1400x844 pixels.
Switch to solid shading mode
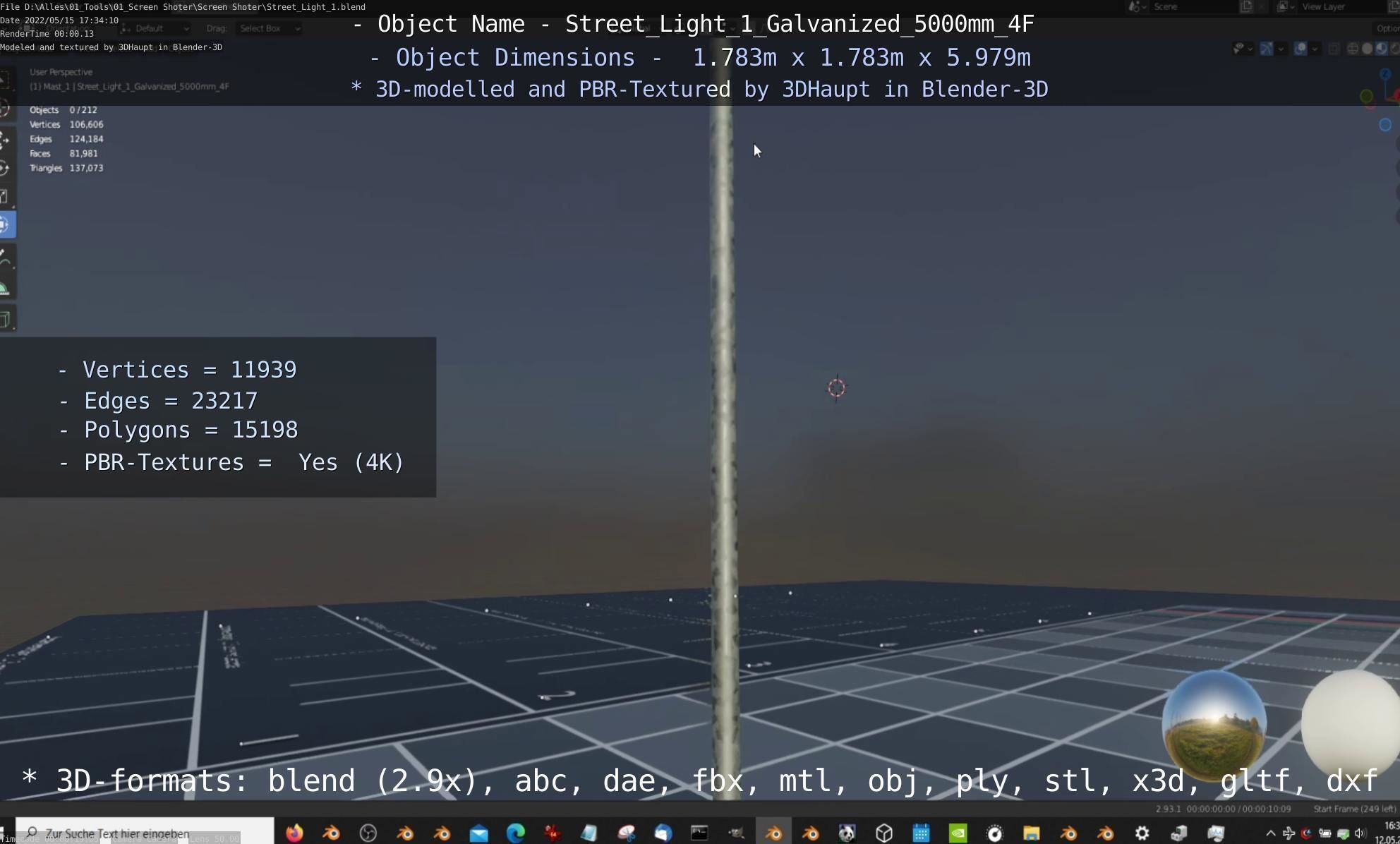coord(1367,49)
